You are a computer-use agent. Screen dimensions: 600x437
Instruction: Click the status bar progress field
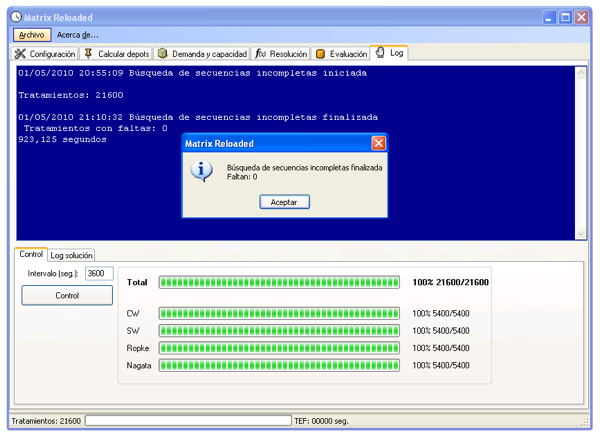click(187, 421)
